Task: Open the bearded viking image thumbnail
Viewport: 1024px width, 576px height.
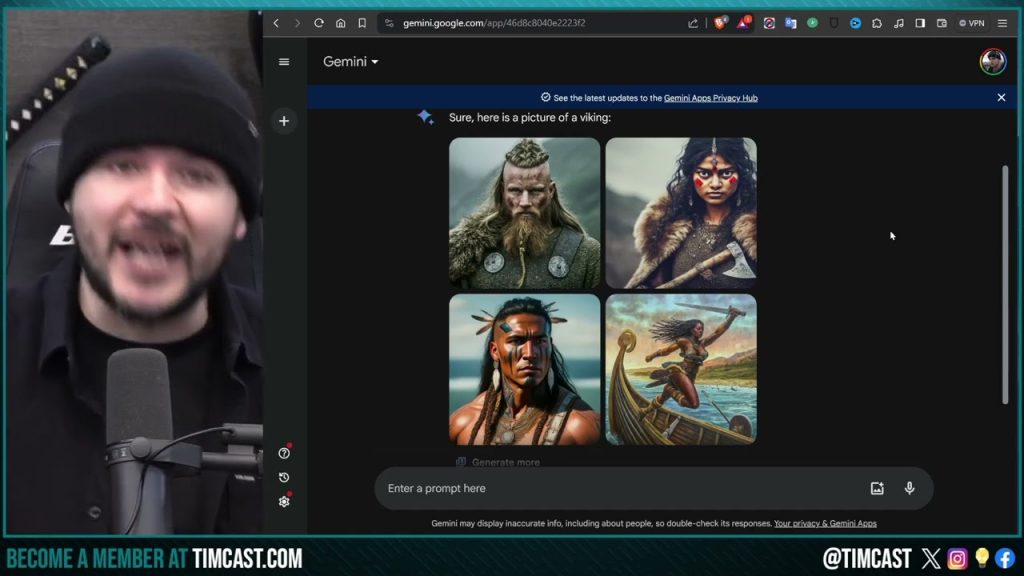Action: click(x=524, y=213)
